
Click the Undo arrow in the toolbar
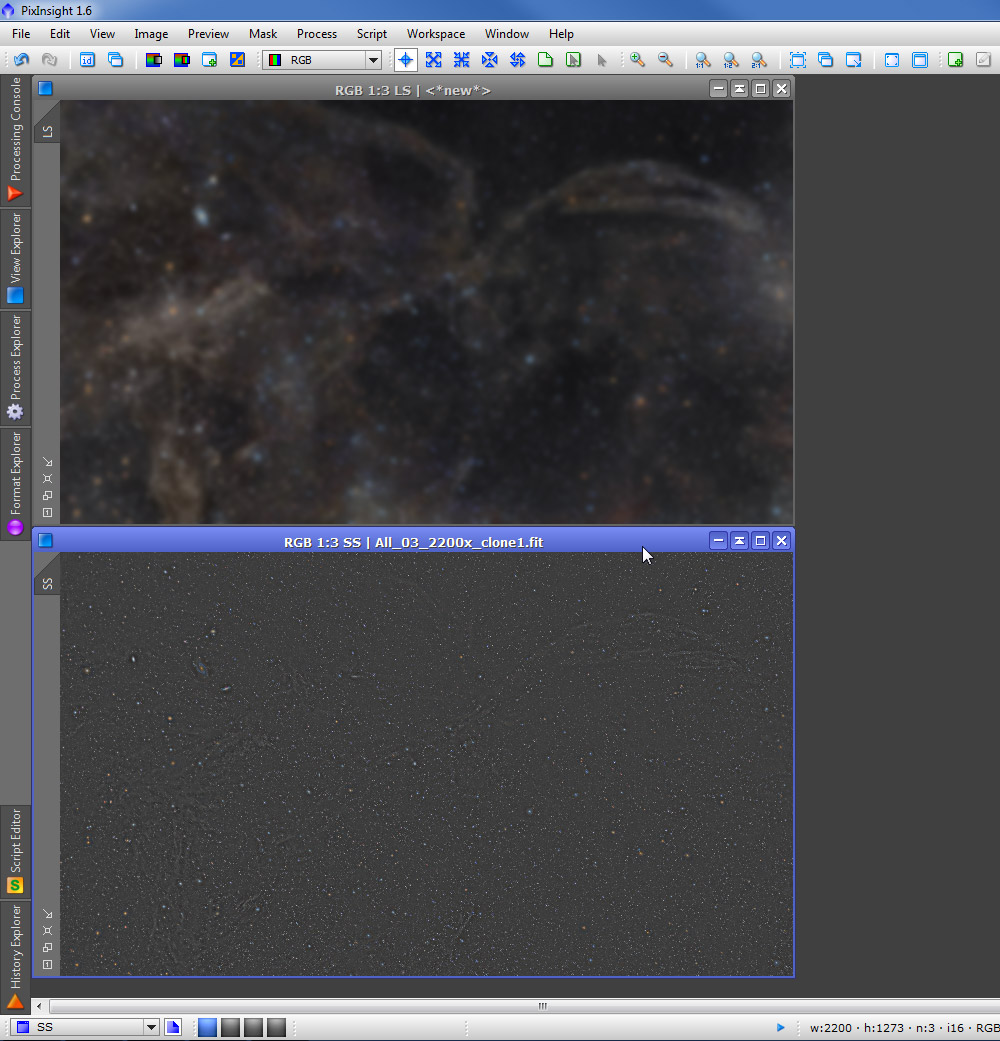click(x=21, y=60)
